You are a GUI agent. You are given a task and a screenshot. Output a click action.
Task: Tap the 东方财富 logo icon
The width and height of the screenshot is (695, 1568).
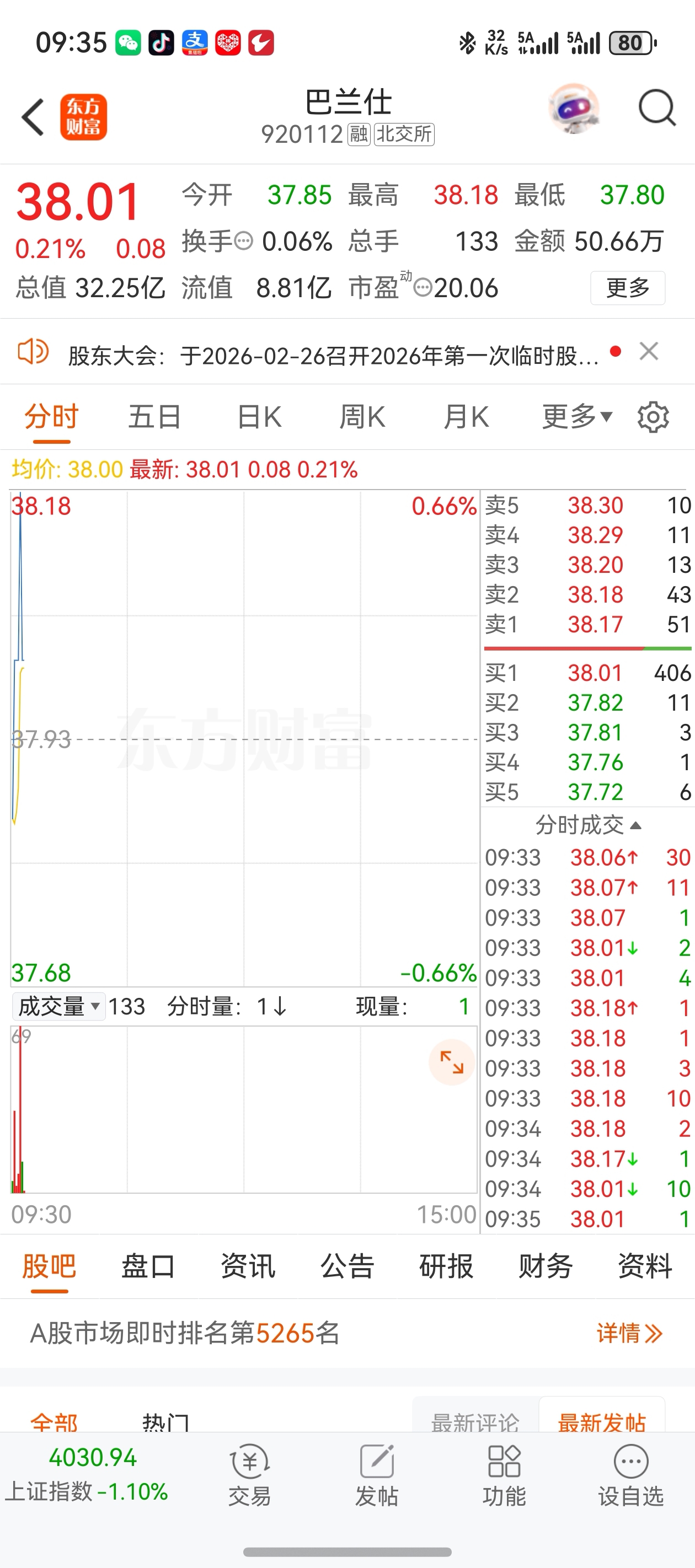83,117
